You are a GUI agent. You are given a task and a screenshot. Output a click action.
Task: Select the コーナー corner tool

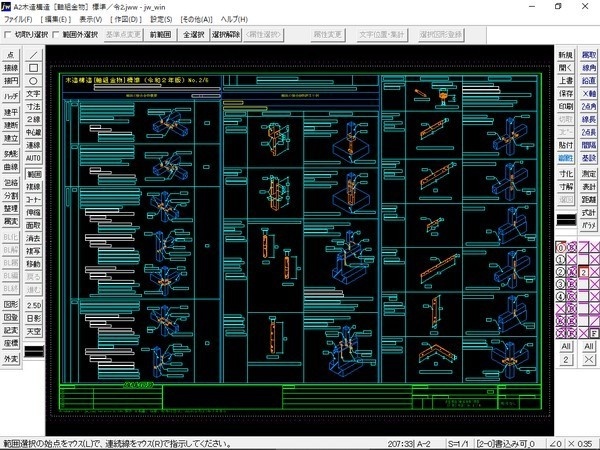[33, 200]
